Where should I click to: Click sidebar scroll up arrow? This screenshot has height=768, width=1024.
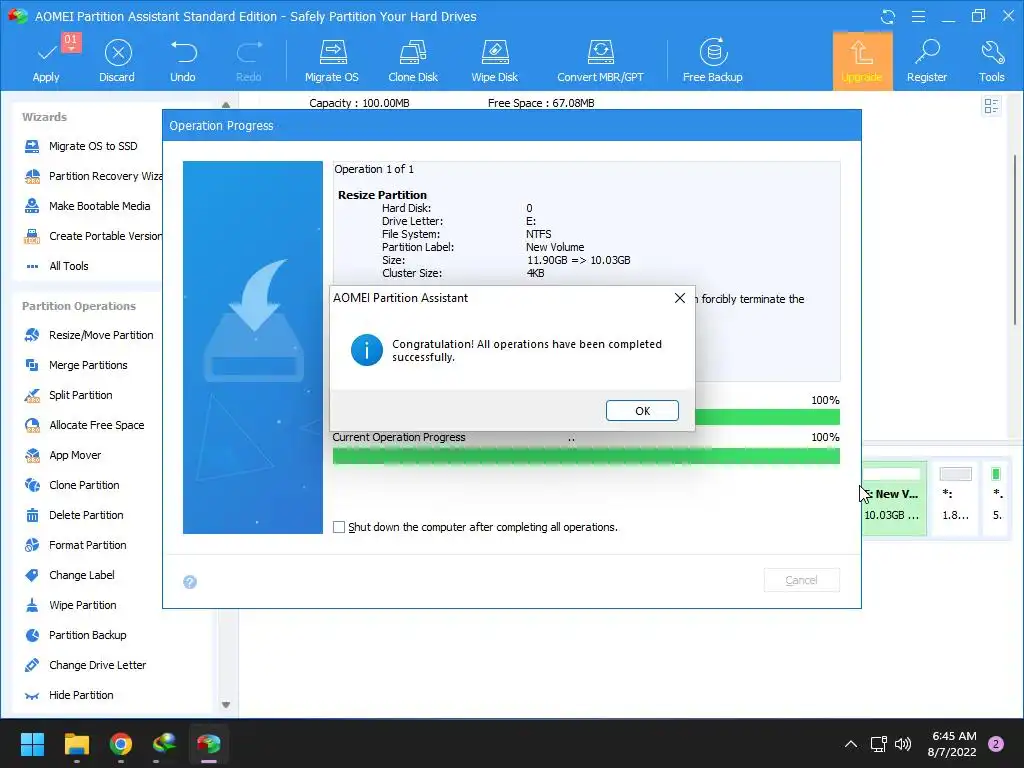[226, 104]
